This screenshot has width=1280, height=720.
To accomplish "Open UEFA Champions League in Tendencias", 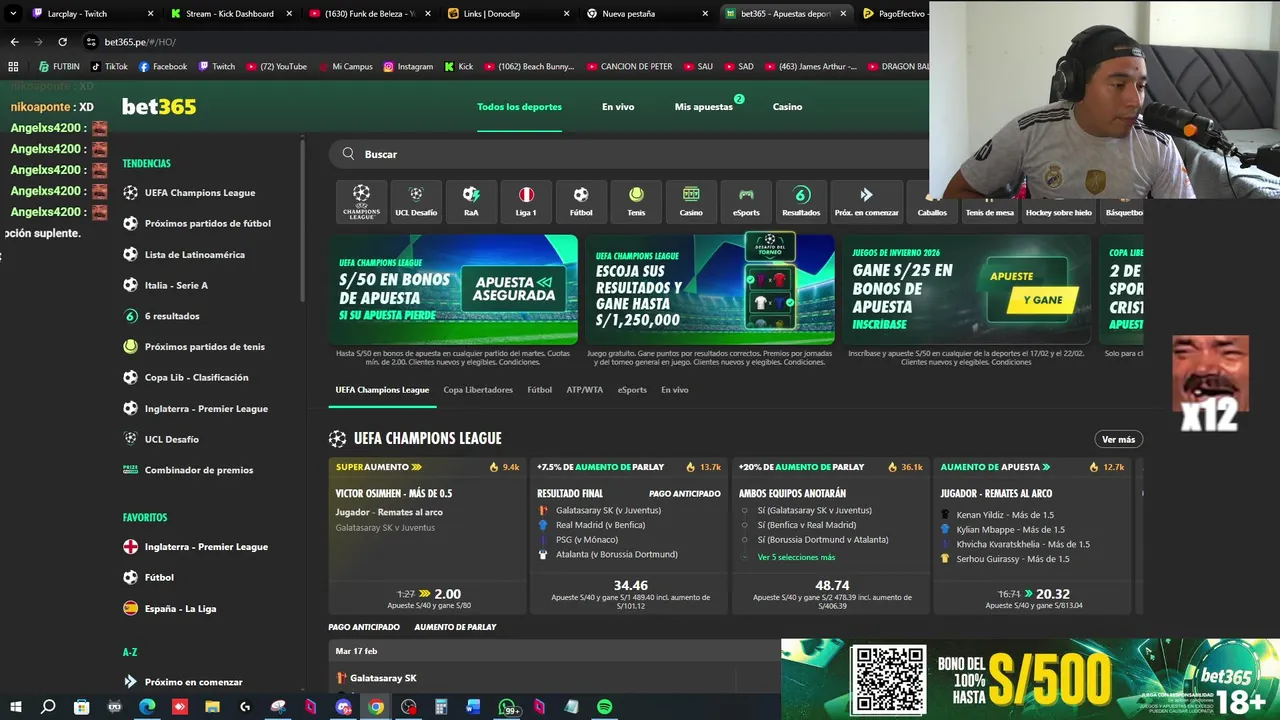I will [199, 193].
